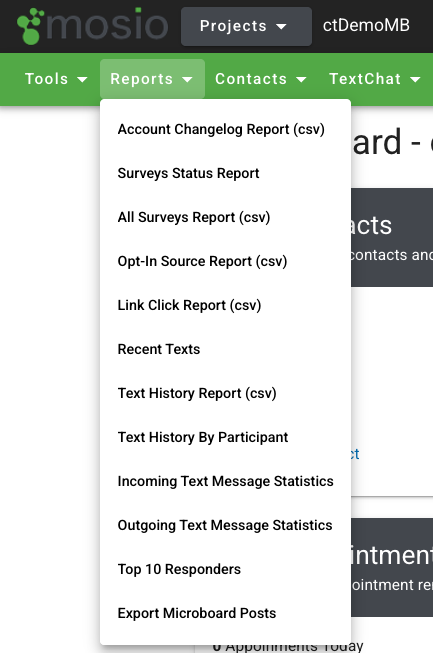
Task: Open the Projects dropdown
Action: (x=246, y=26)
